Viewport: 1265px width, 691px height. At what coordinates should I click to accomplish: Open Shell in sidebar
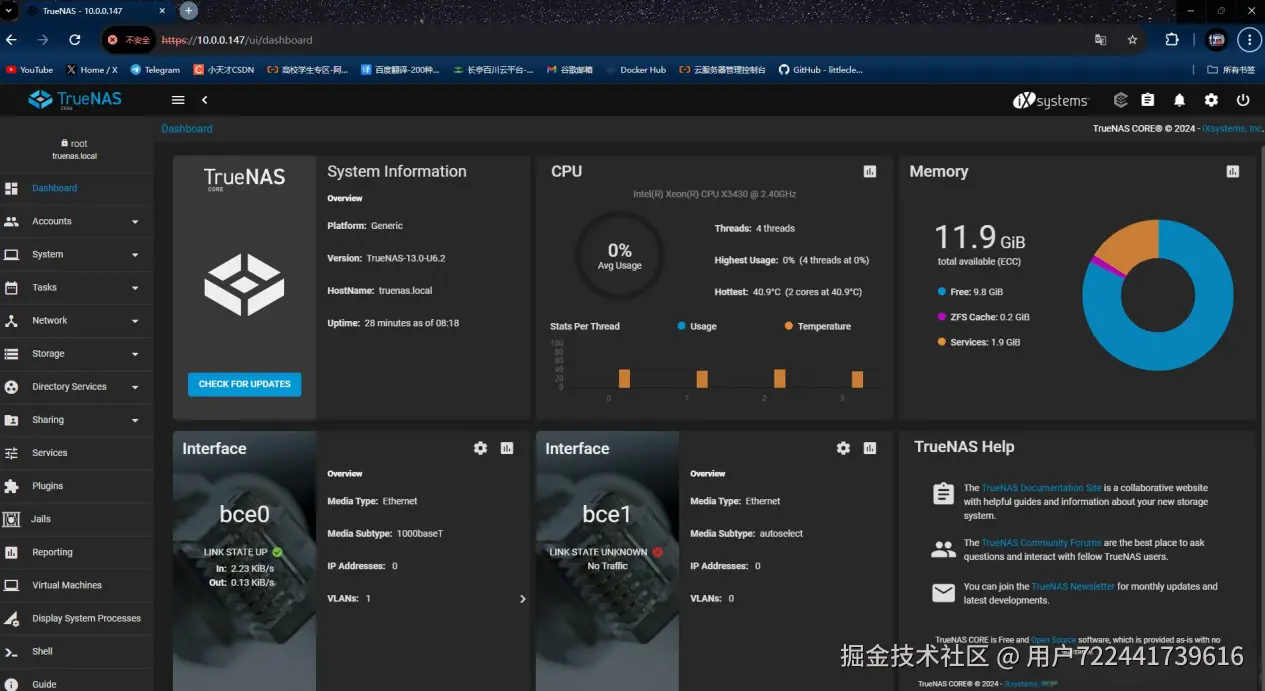pyautogui.click(x=76, y=651)
